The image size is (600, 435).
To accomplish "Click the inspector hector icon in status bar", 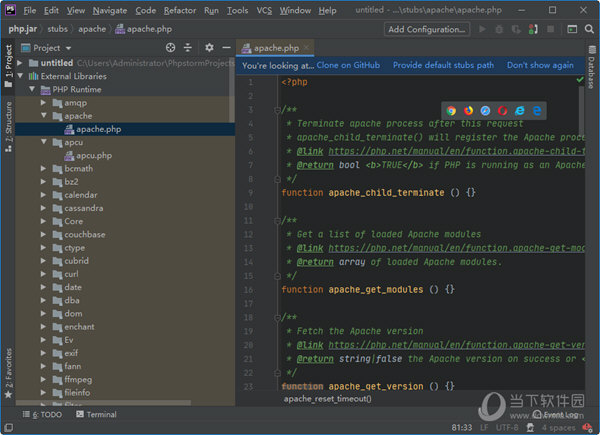I will (x=530, y=427).
